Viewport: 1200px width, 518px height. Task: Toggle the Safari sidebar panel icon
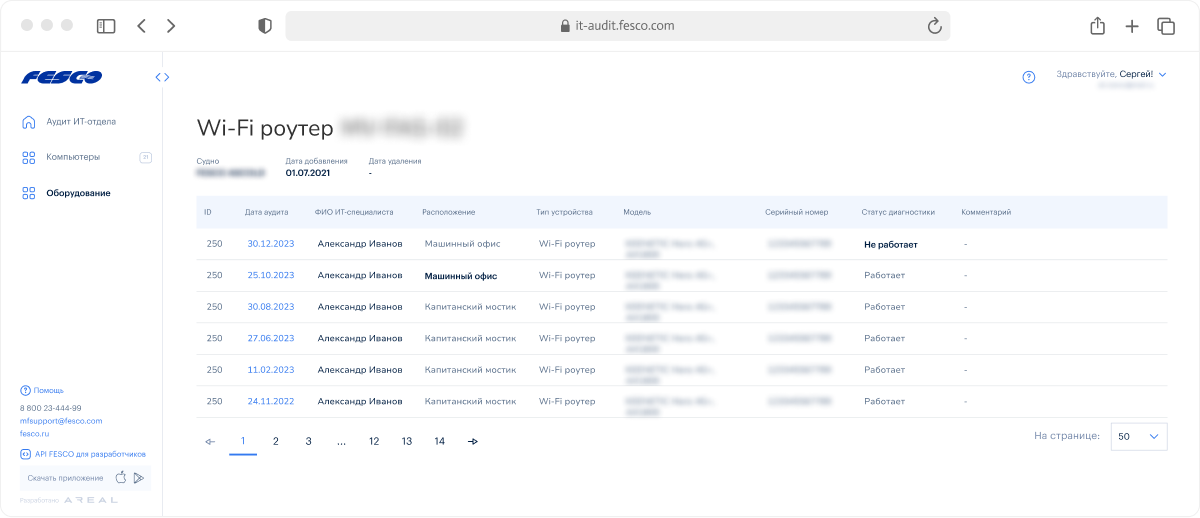tap(106, 26)
